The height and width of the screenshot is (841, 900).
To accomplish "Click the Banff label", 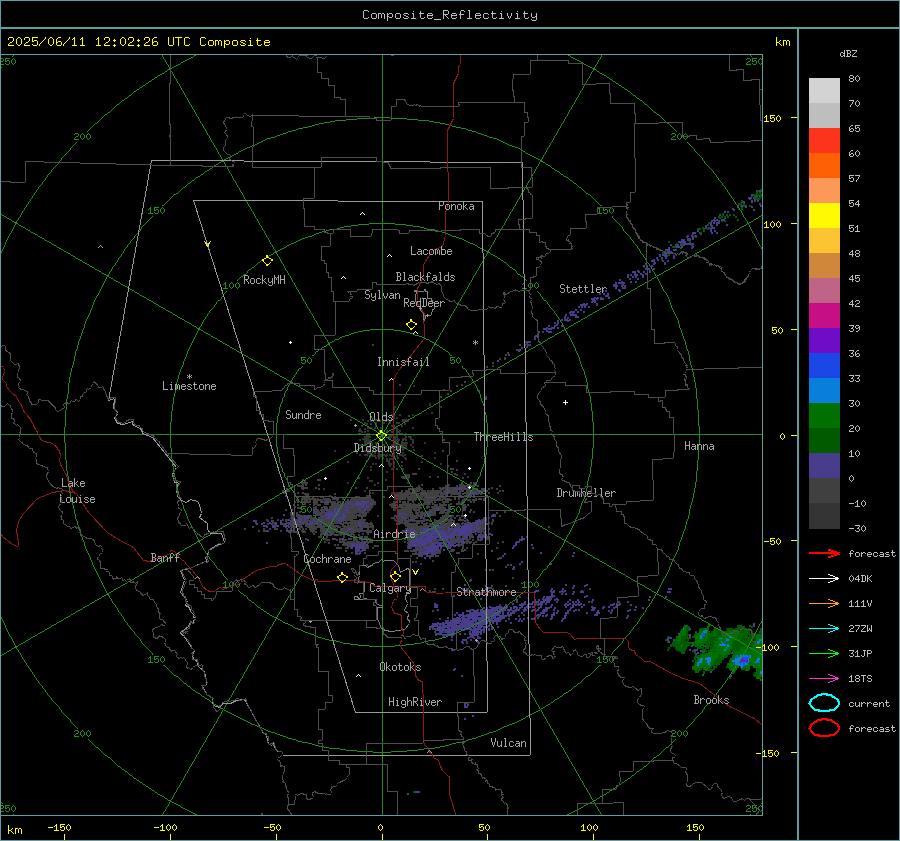I will click(x=165, y=557).
